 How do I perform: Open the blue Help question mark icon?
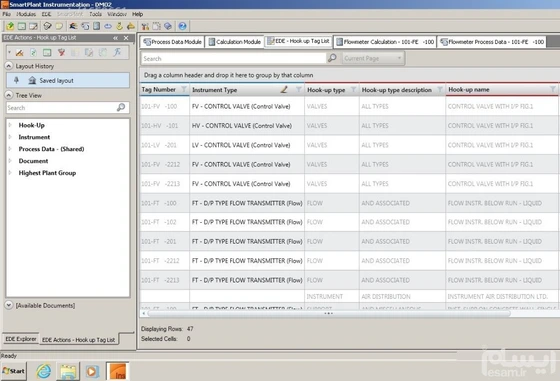pos(182,26)
